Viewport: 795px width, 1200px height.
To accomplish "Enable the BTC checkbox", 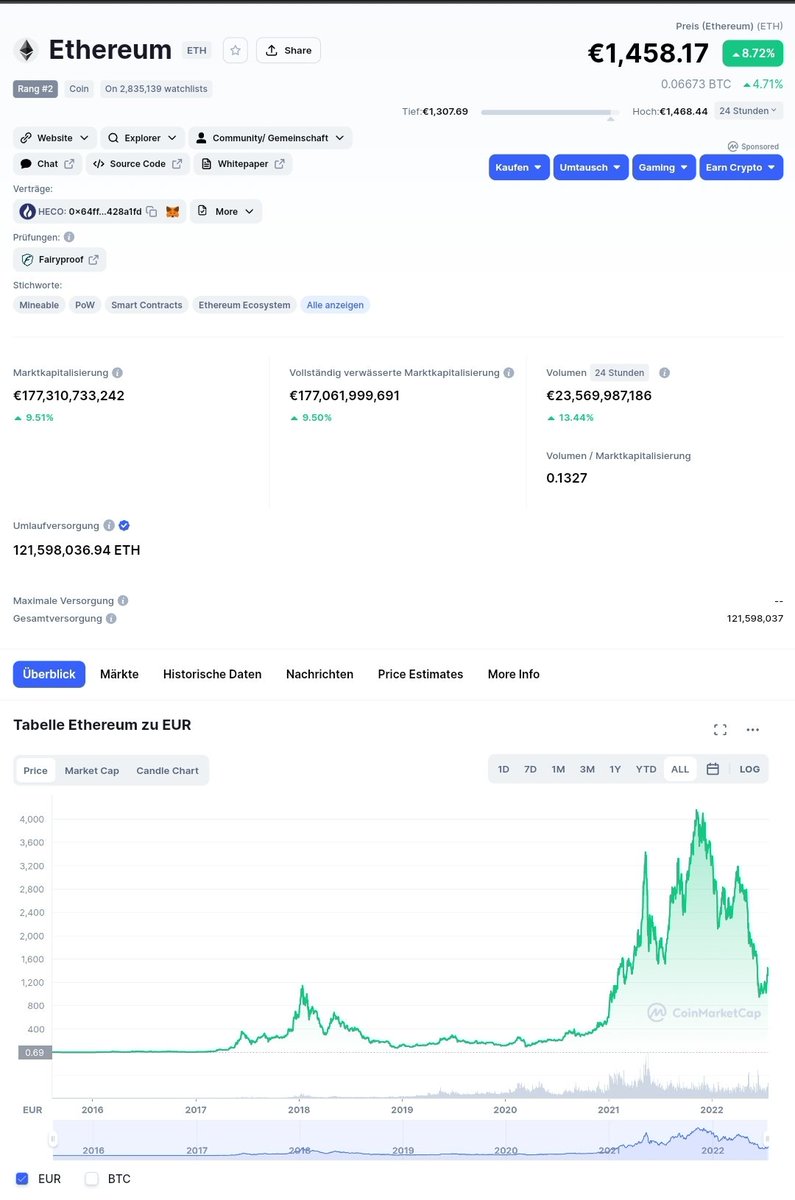I will click(x=92, y=1179).
